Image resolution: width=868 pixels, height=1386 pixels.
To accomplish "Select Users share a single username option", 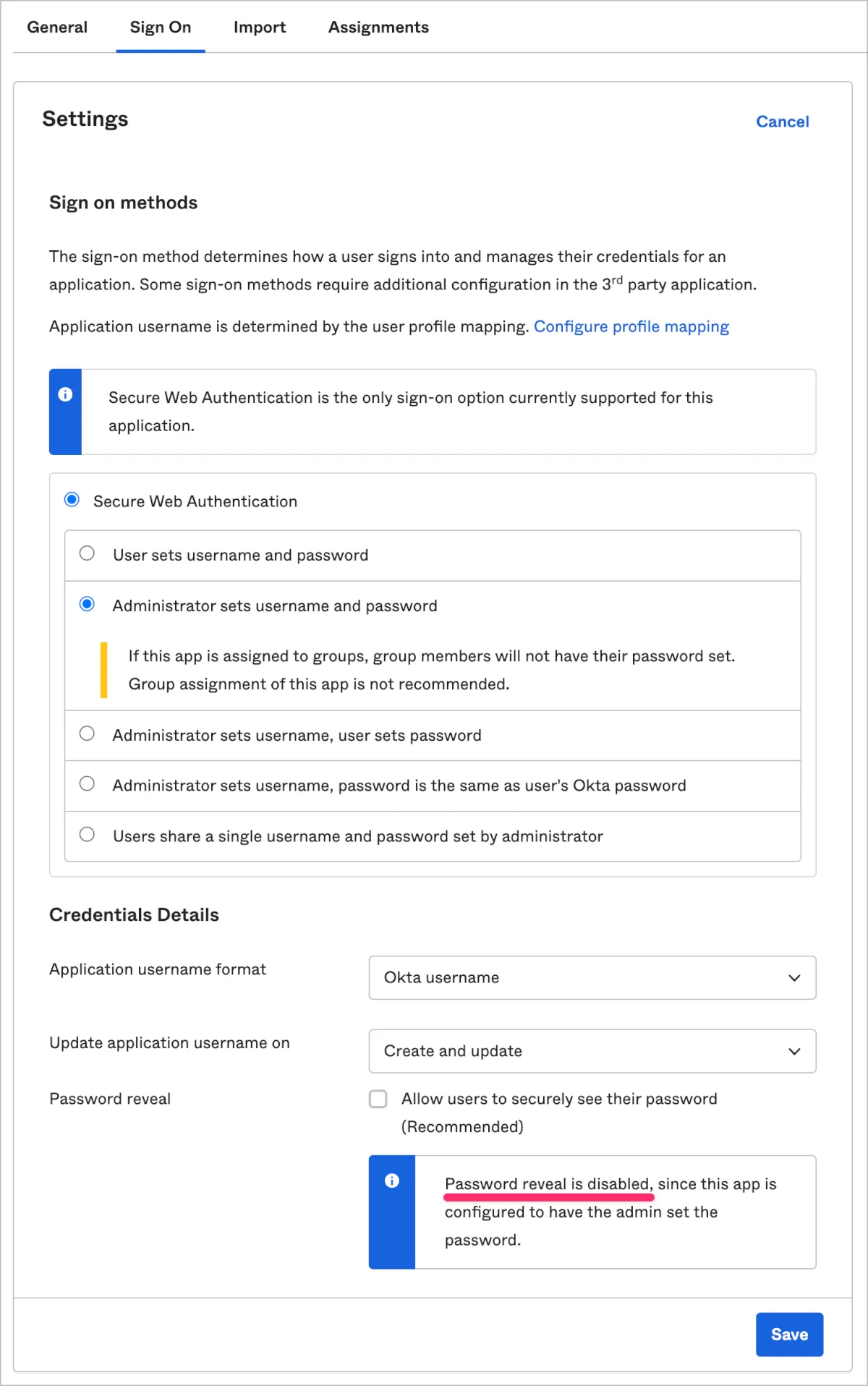I will point(87,835).
